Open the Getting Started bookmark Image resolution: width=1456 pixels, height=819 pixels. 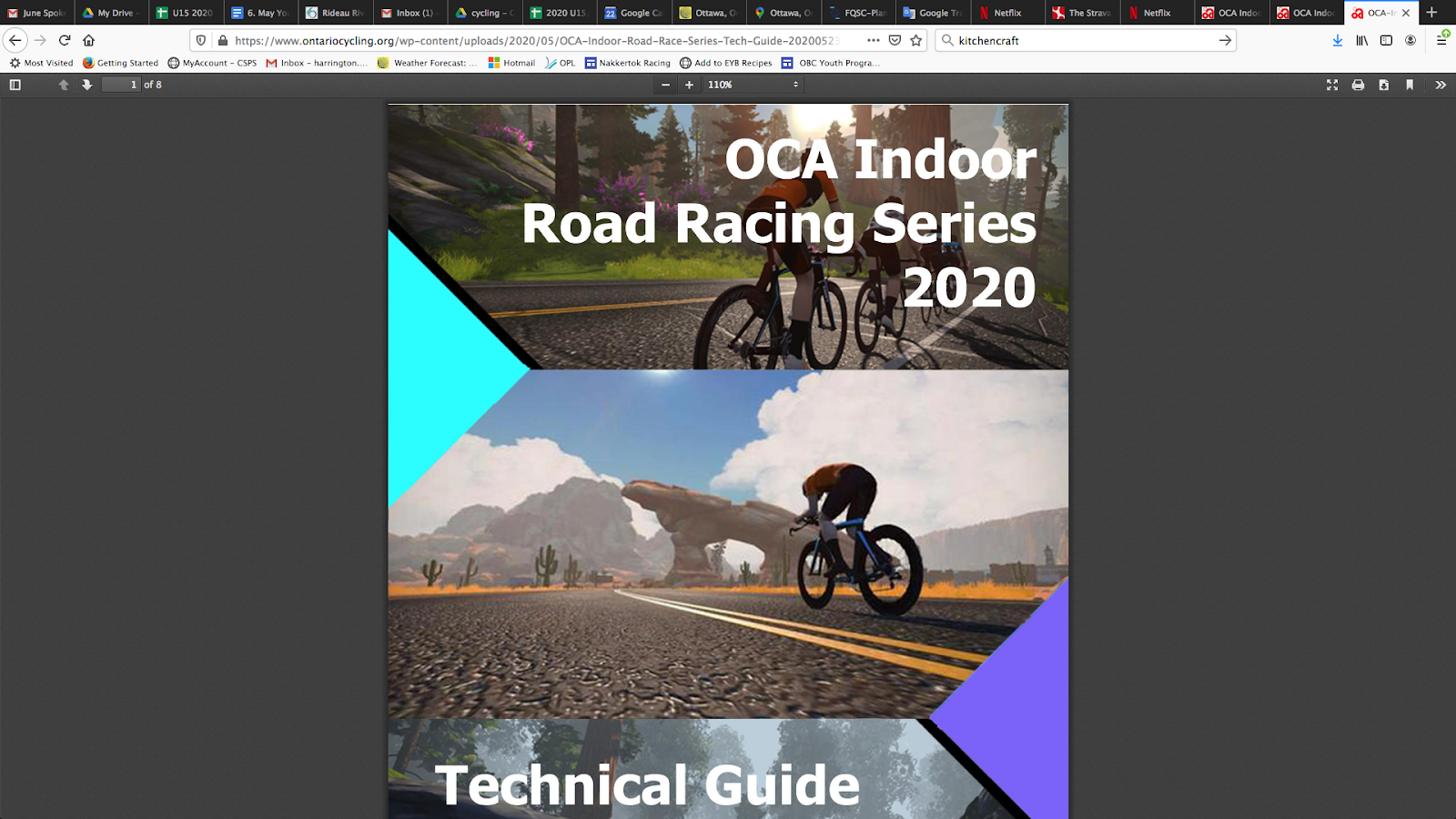click(120, 63)
